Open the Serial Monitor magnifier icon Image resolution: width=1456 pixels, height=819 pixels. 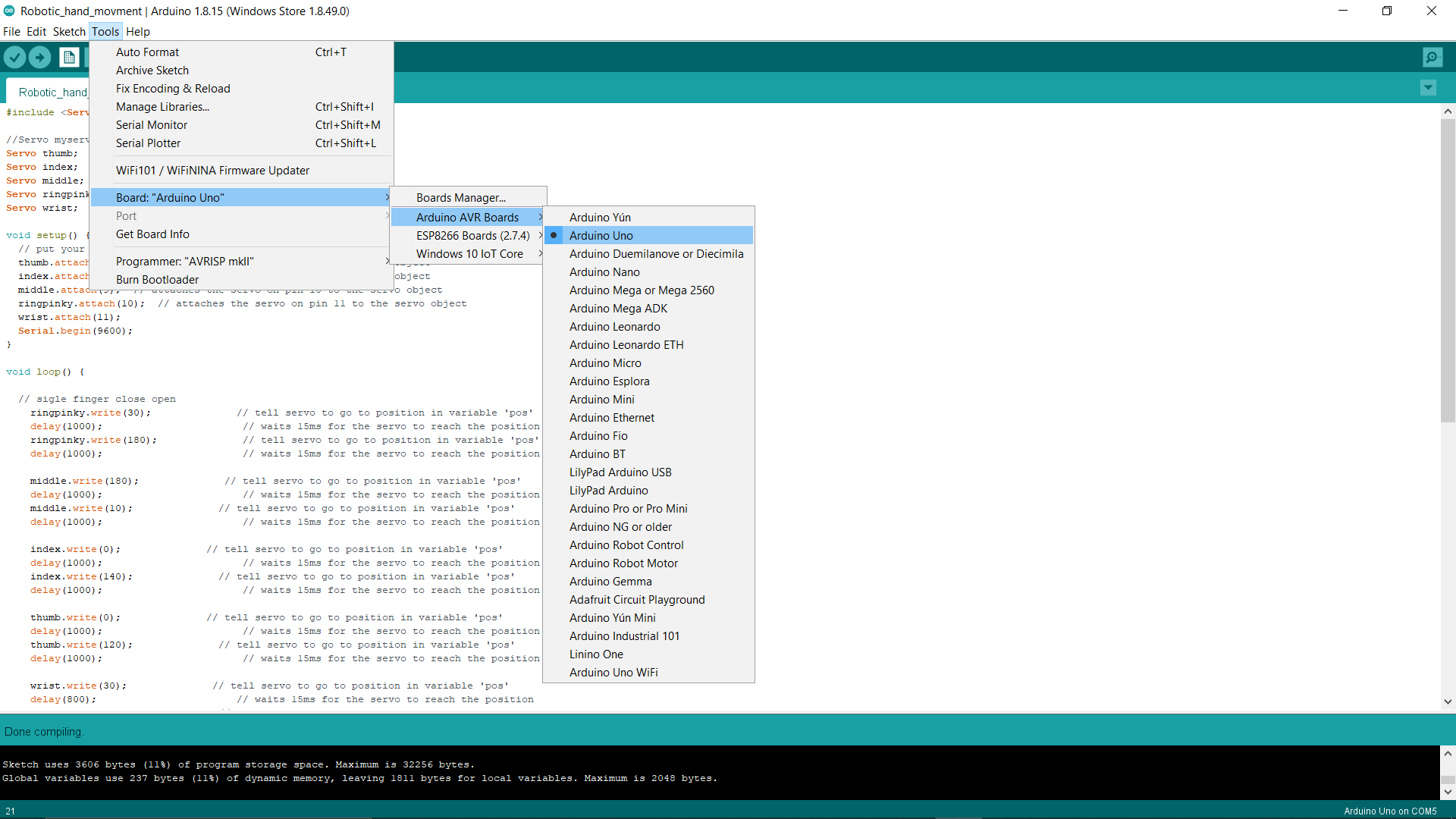(1432, 57)
